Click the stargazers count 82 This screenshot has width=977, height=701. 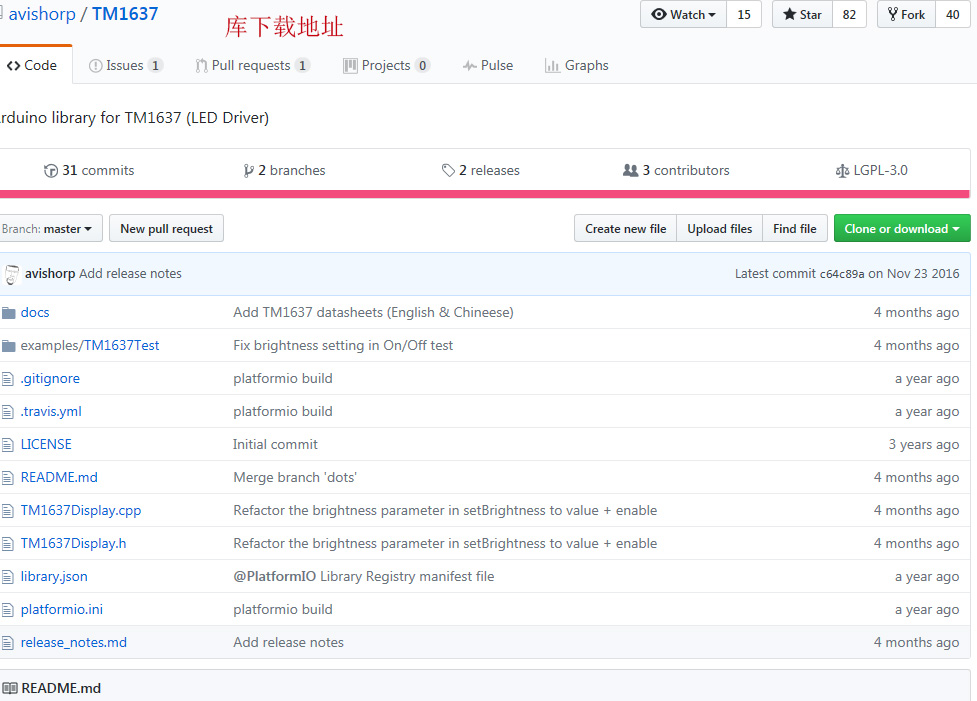point(849,14)
